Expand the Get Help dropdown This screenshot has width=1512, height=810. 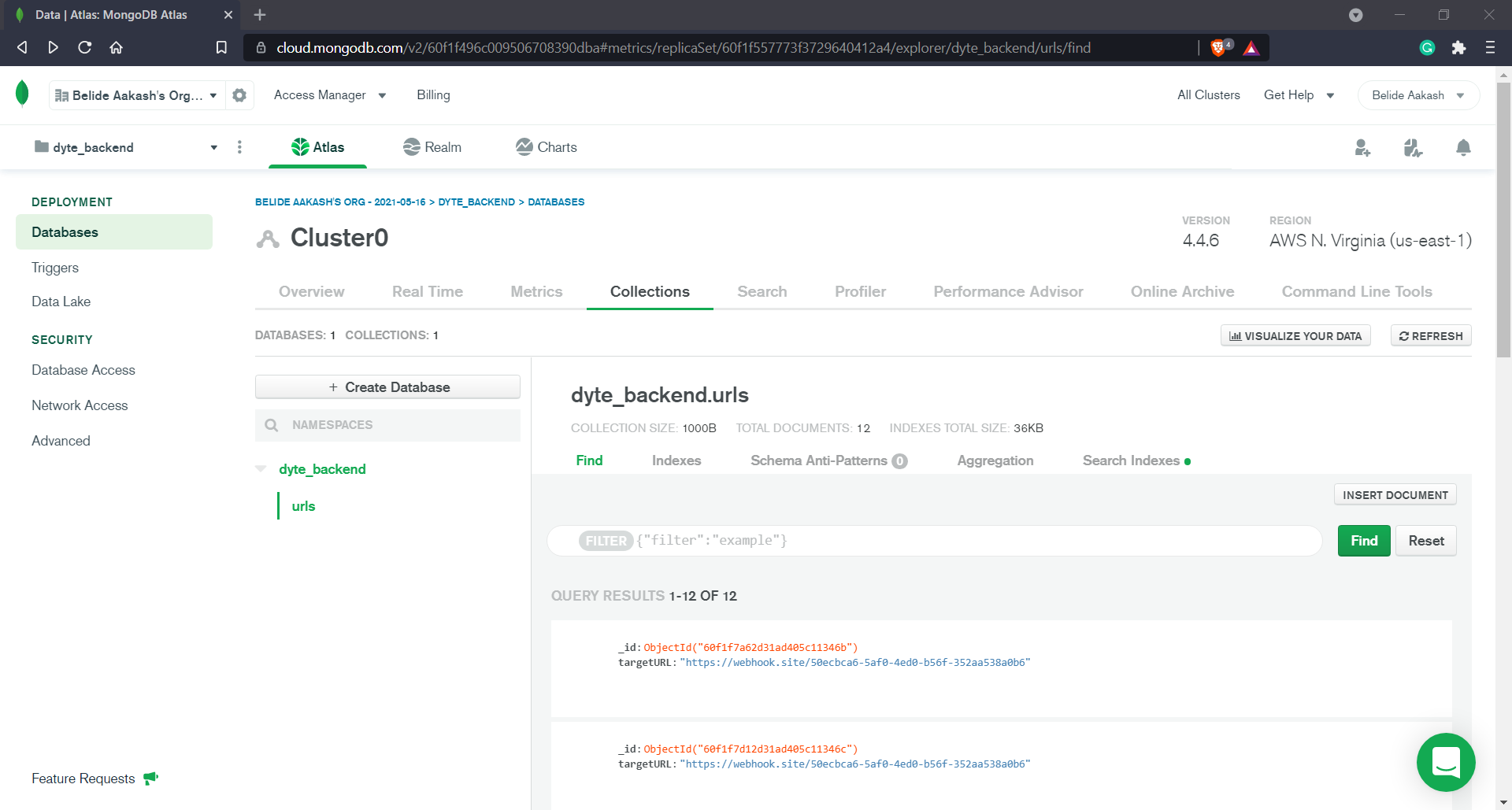pyautogui.click(x=1299, y=95)
